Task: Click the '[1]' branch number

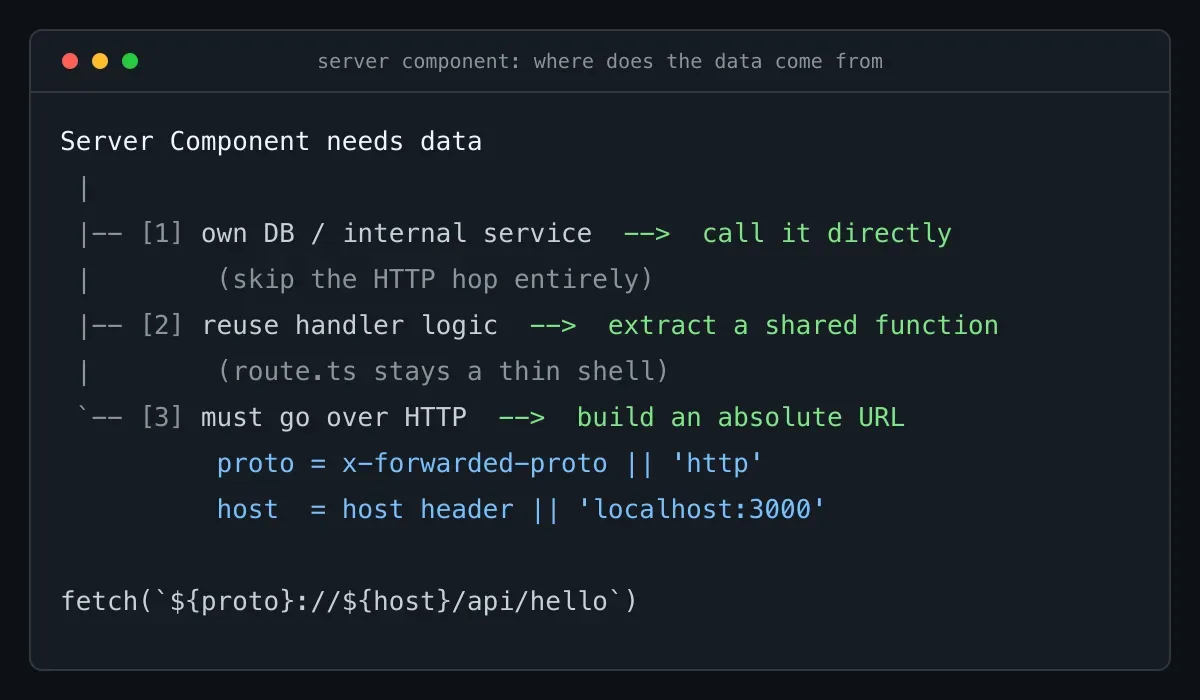Action: pos(162,233)
